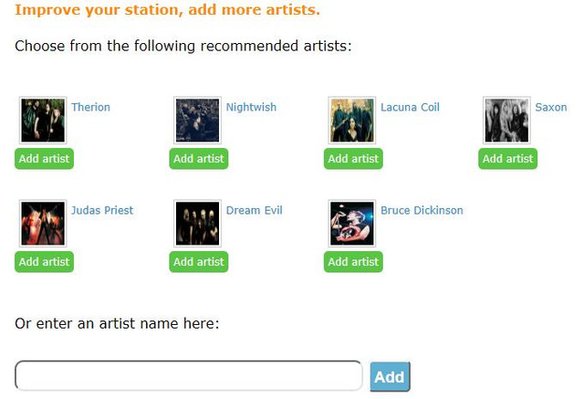Add Bruce Dickinson to the station
Image resolution: width=584 pixels, height=399 pixels.
coord(353,262)
